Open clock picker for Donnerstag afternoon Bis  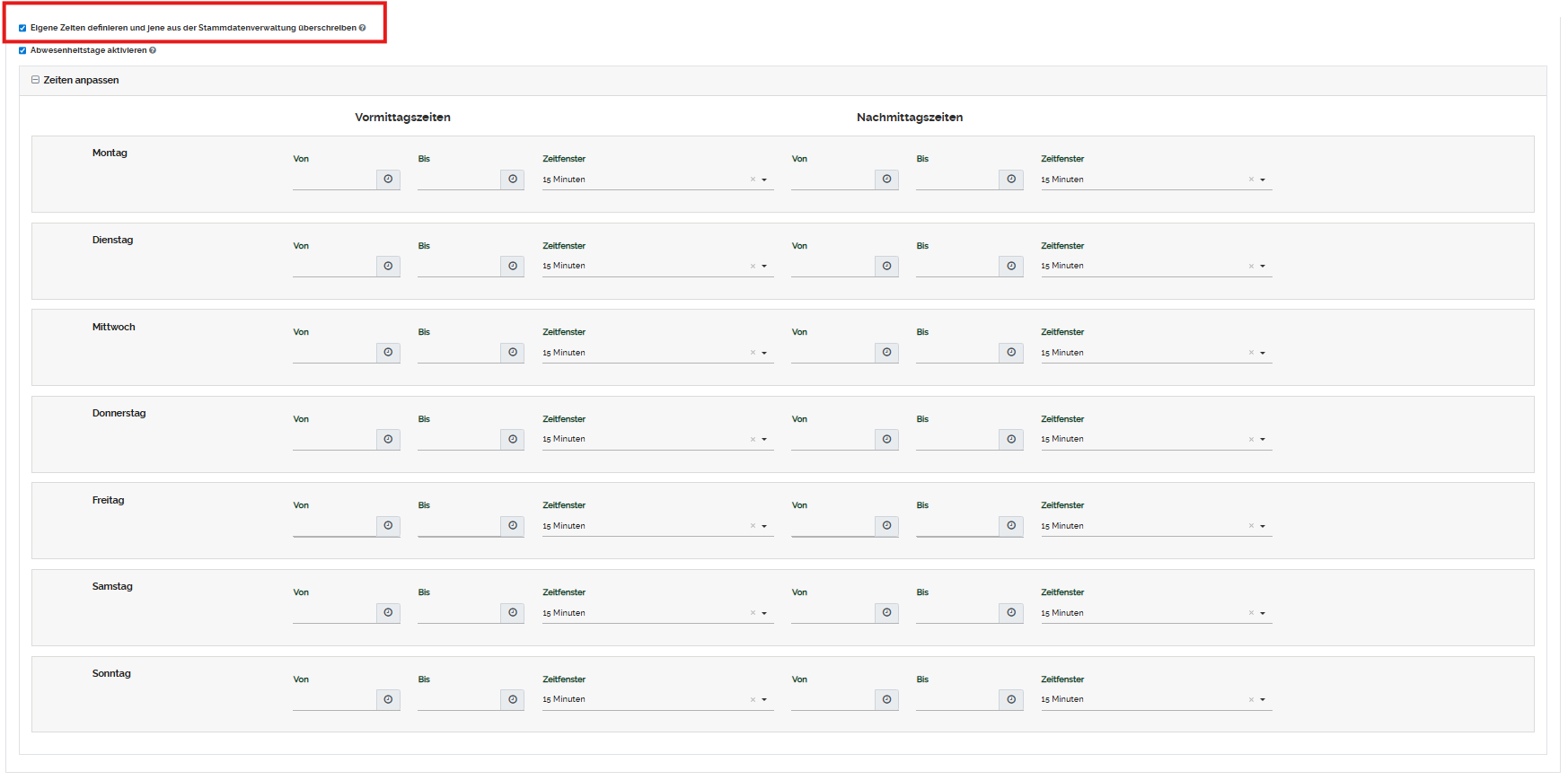coord(1011,440)
